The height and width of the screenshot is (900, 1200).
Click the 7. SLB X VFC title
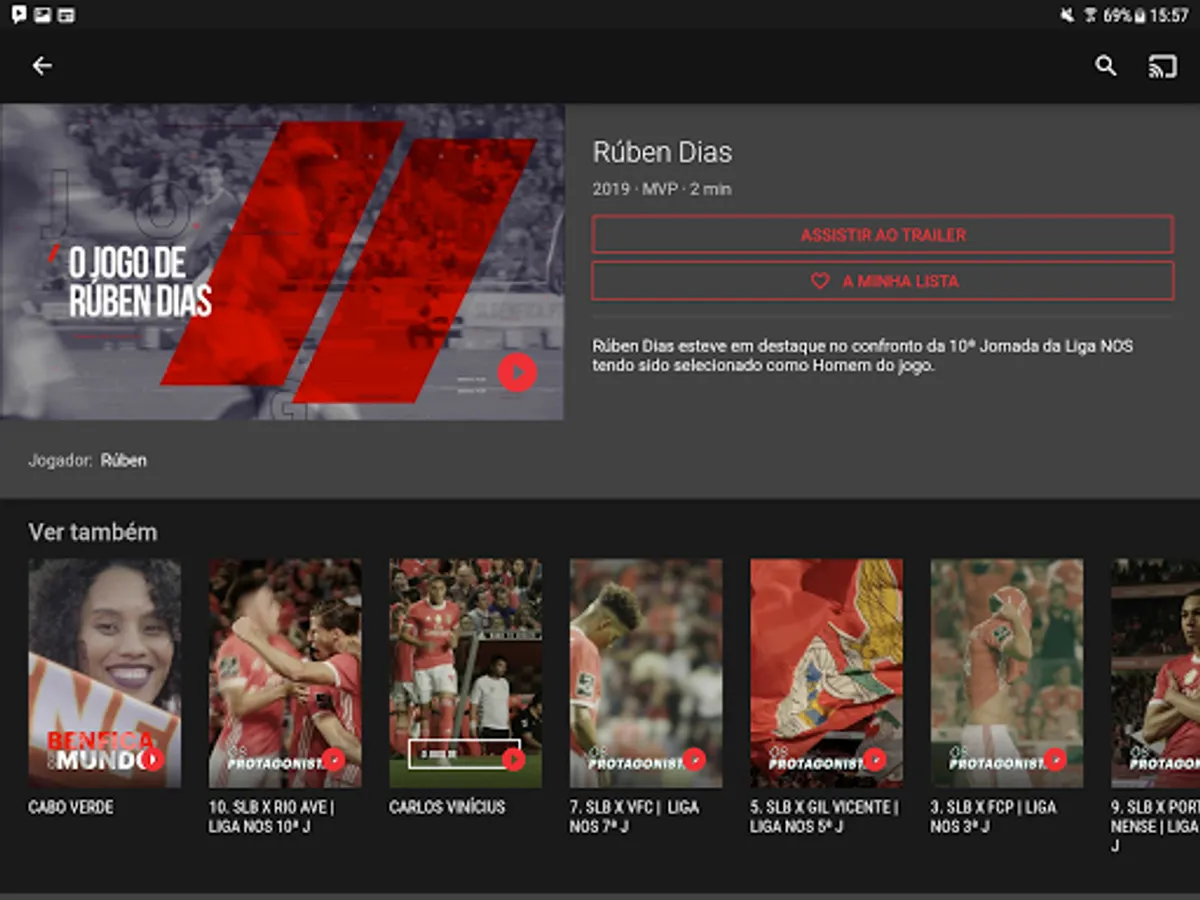pyautogui.click(x=634, y=816)
